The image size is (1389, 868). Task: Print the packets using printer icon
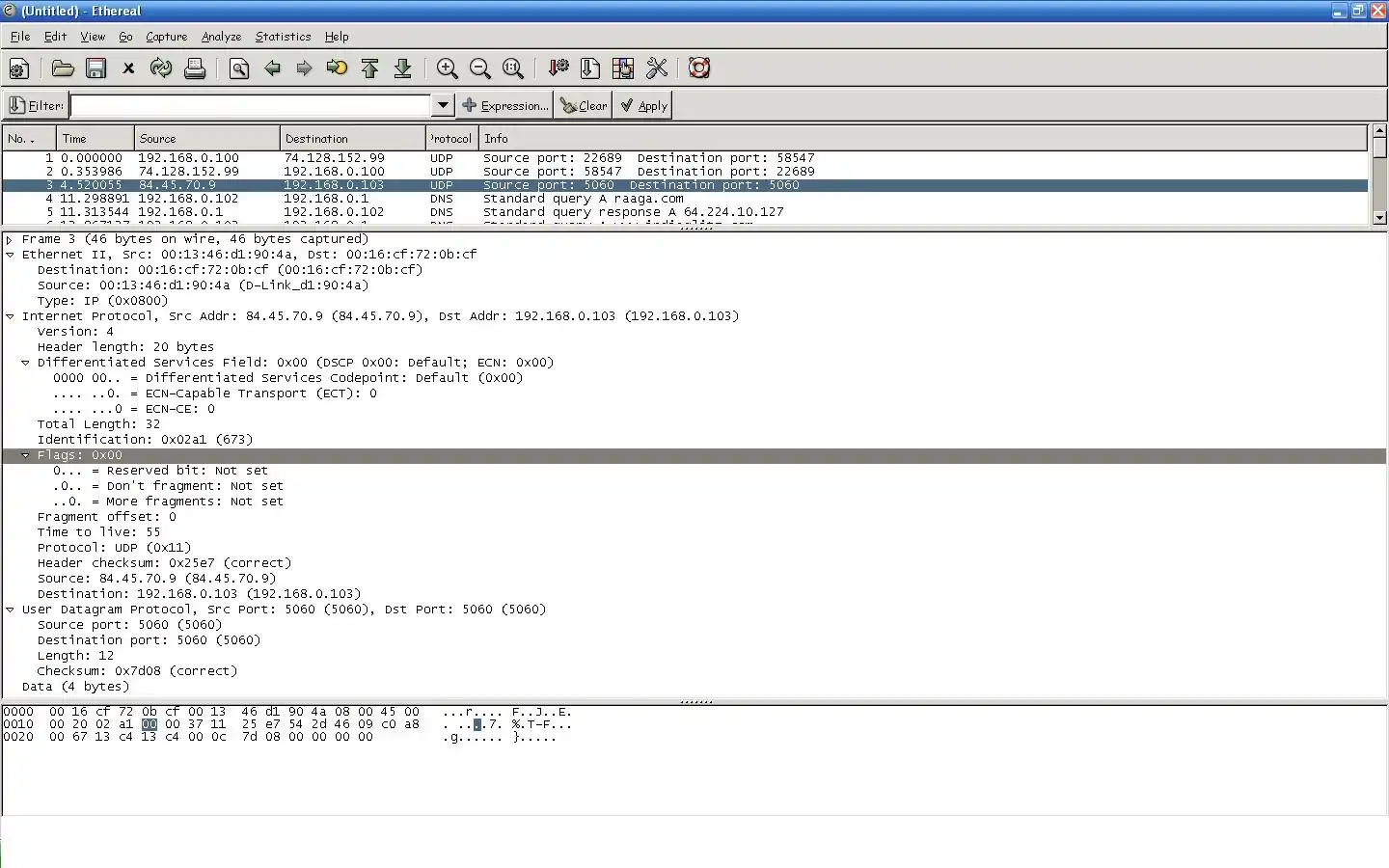pos(195,68)
